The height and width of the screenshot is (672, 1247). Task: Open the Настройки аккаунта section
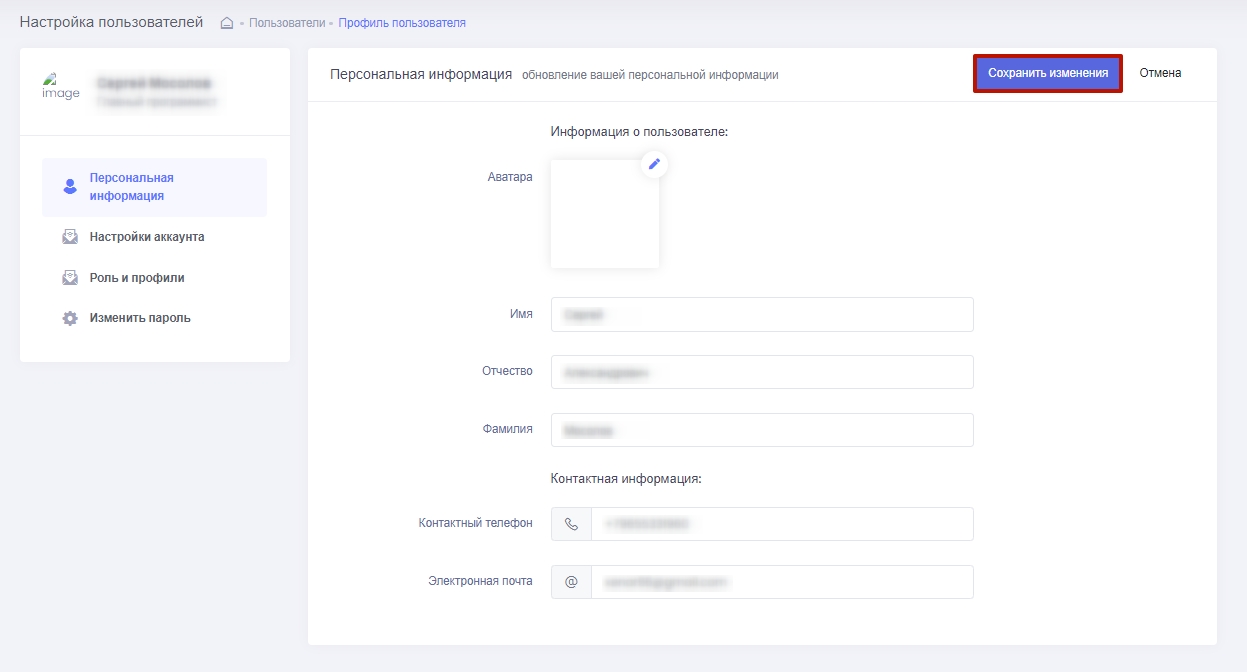(x=146, y=238)
